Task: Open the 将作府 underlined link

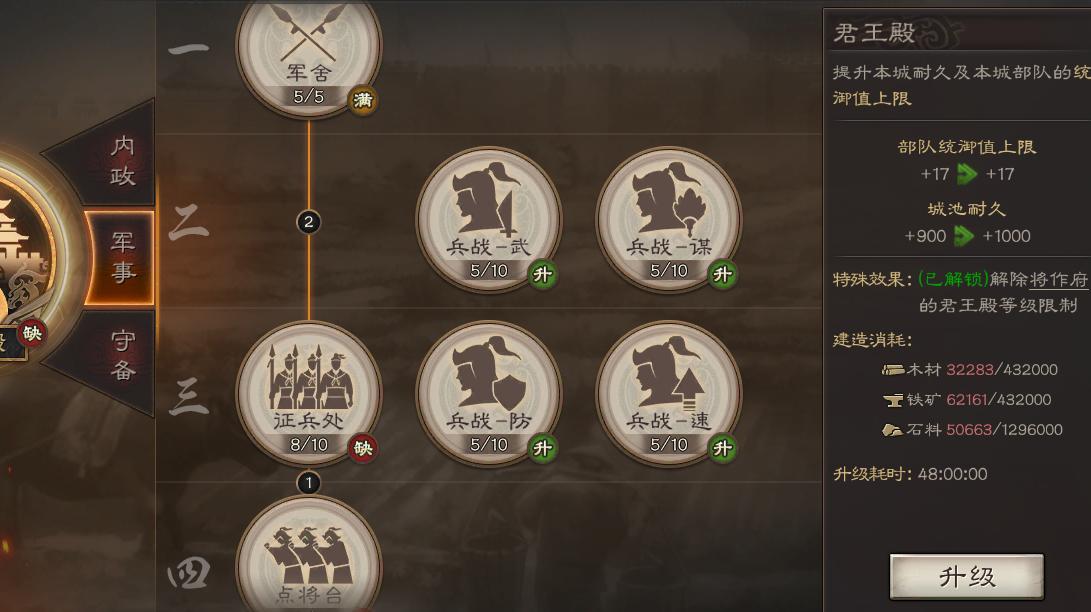Action: tap(1058, 280)
